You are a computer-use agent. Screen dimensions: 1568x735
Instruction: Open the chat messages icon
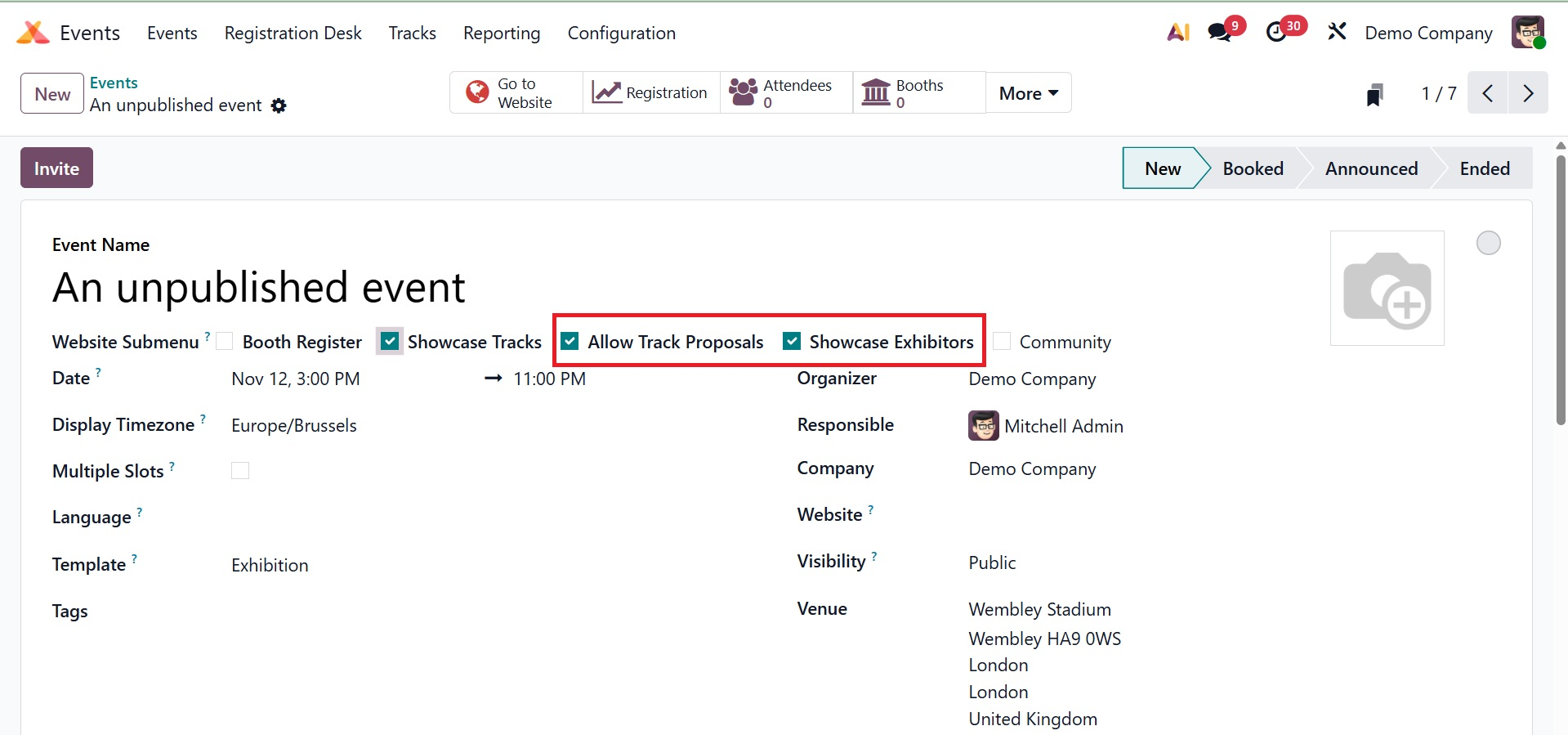coord(1220,33)
